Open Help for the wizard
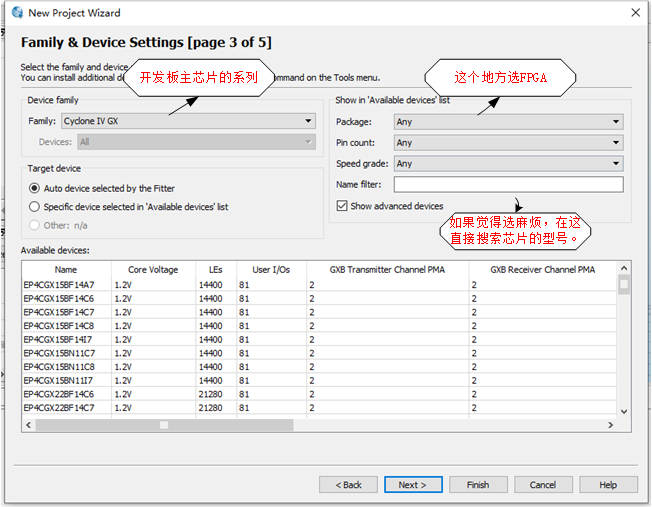The width and height of the screenshot is (652, 507). (608, 485)
